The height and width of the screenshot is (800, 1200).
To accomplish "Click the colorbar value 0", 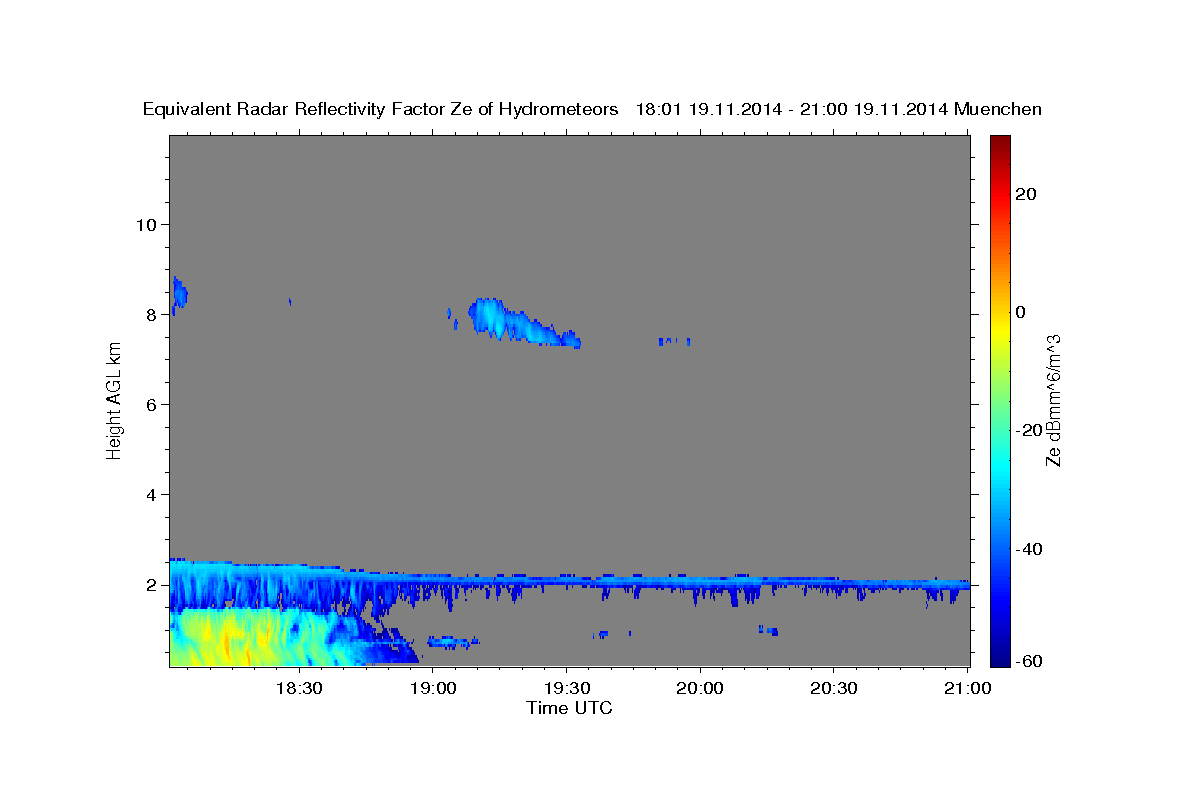I will [x=1020, y=312].
